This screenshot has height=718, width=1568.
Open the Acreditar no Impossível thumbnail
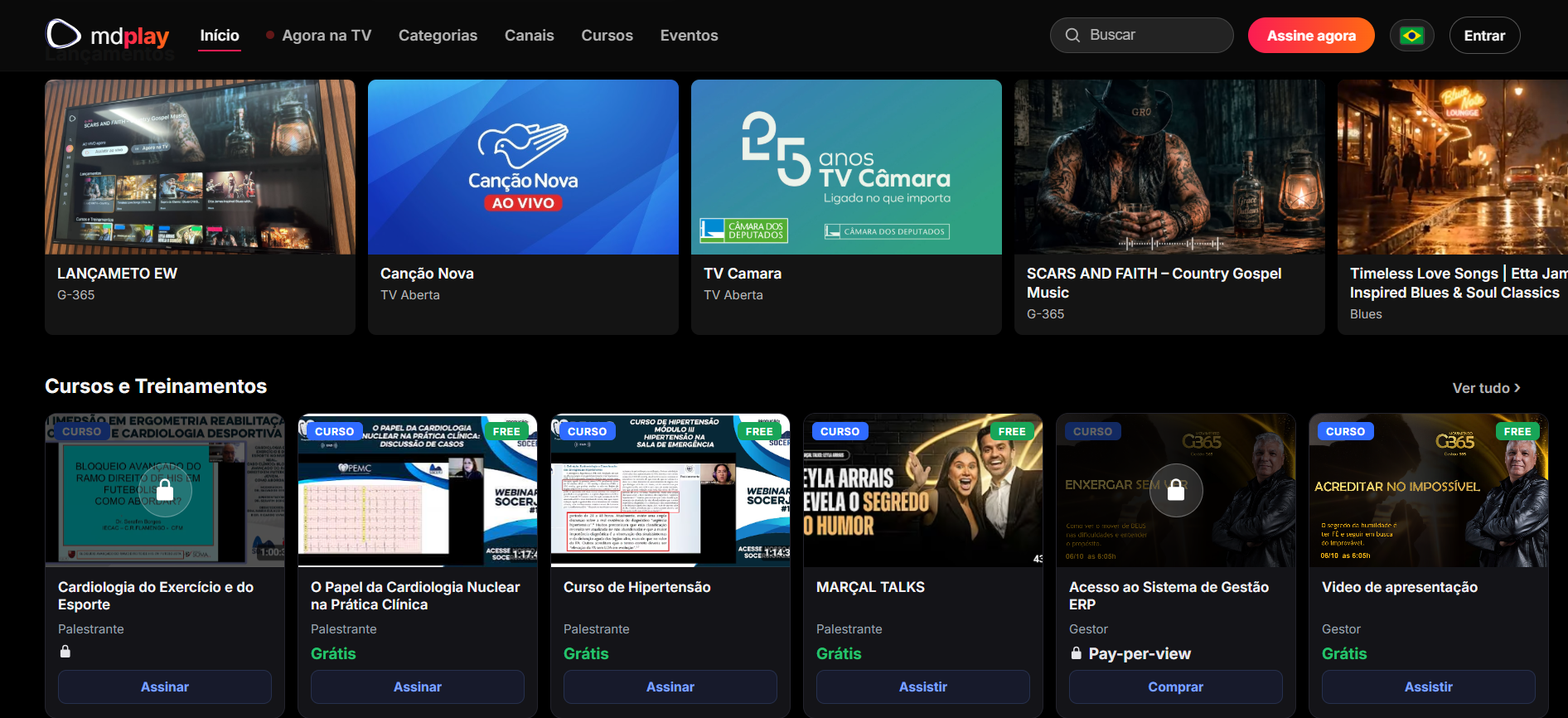click(1429, 490)
